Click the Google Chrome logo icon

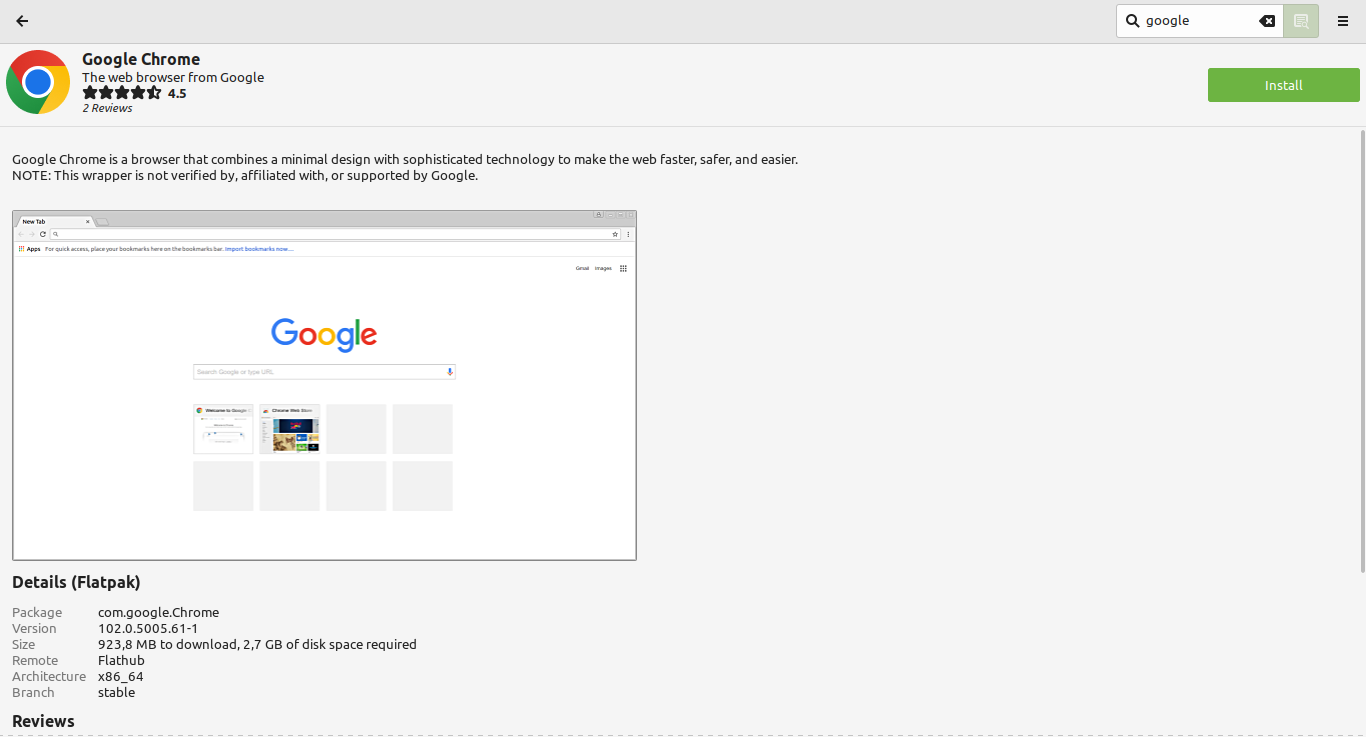point(38,82)
